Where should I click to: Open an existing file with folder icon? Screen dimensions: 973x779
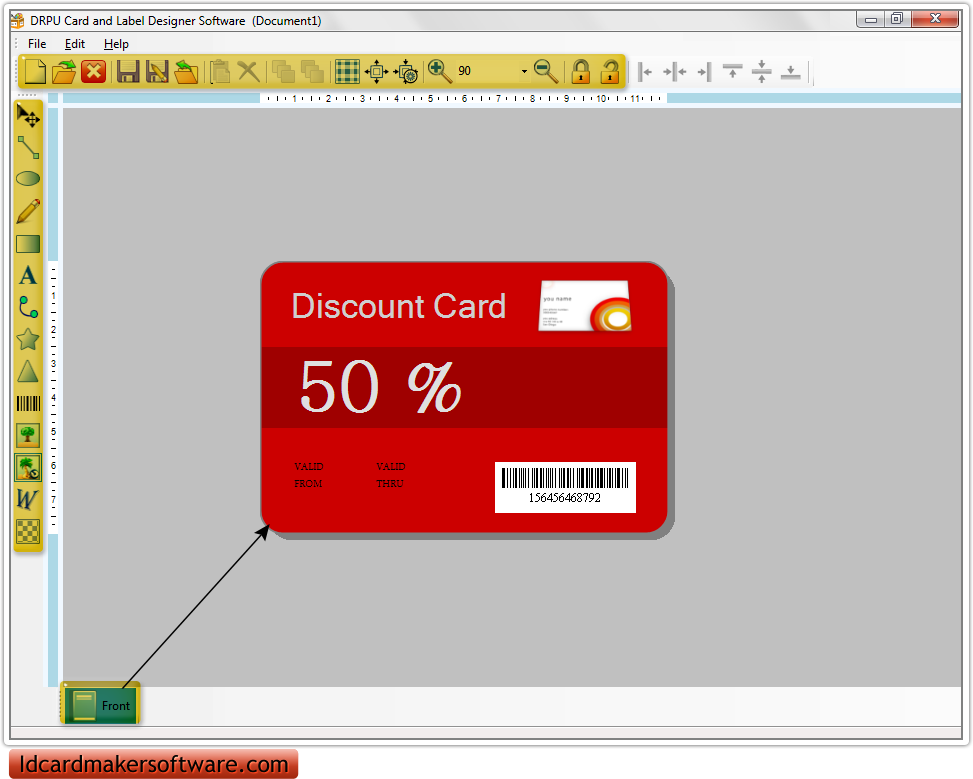pos(63,71)
